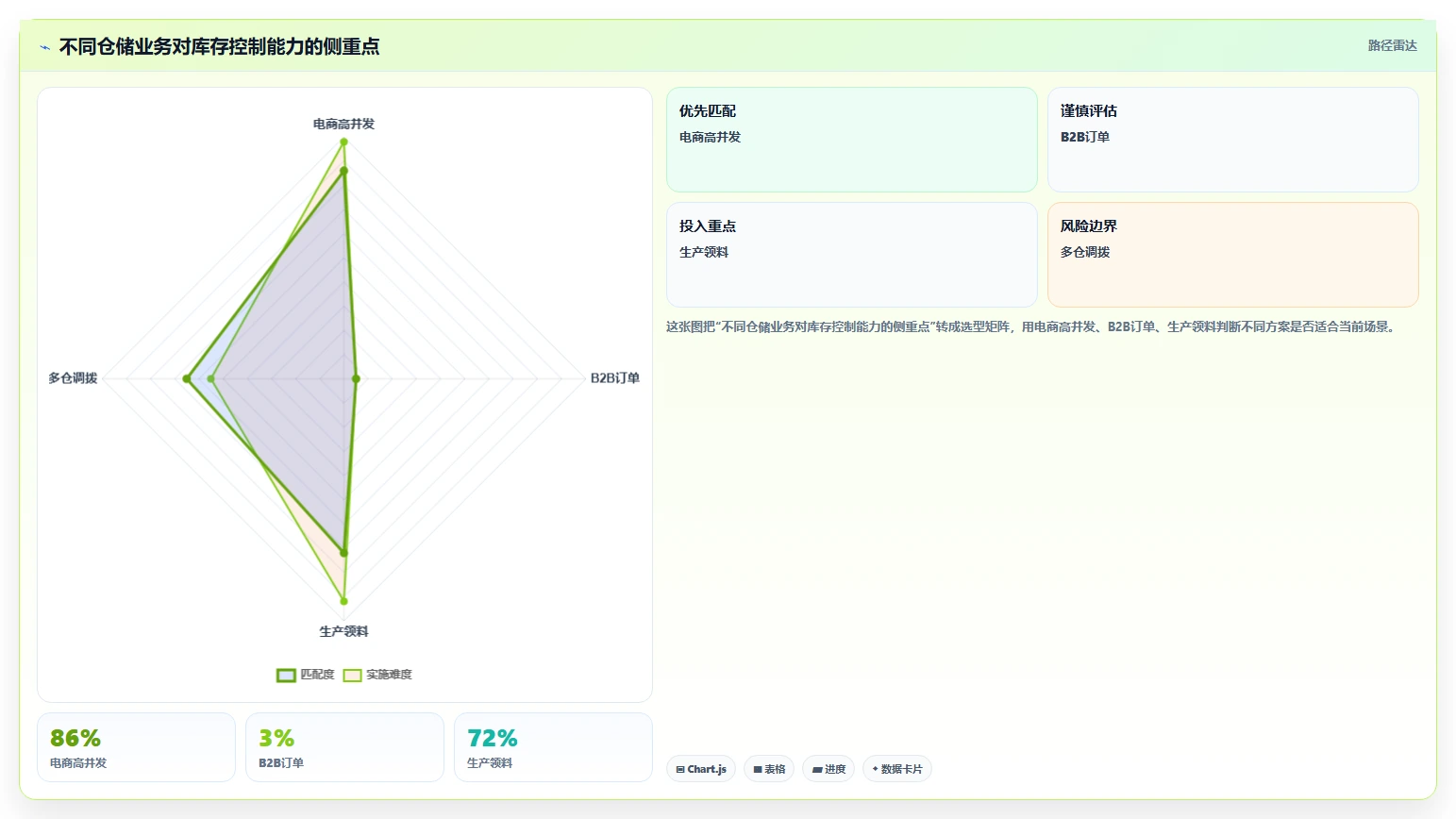The image size is (1456, 819).
Task: Click the 72% 生产领料 stat card
Action: pos(553,747)
